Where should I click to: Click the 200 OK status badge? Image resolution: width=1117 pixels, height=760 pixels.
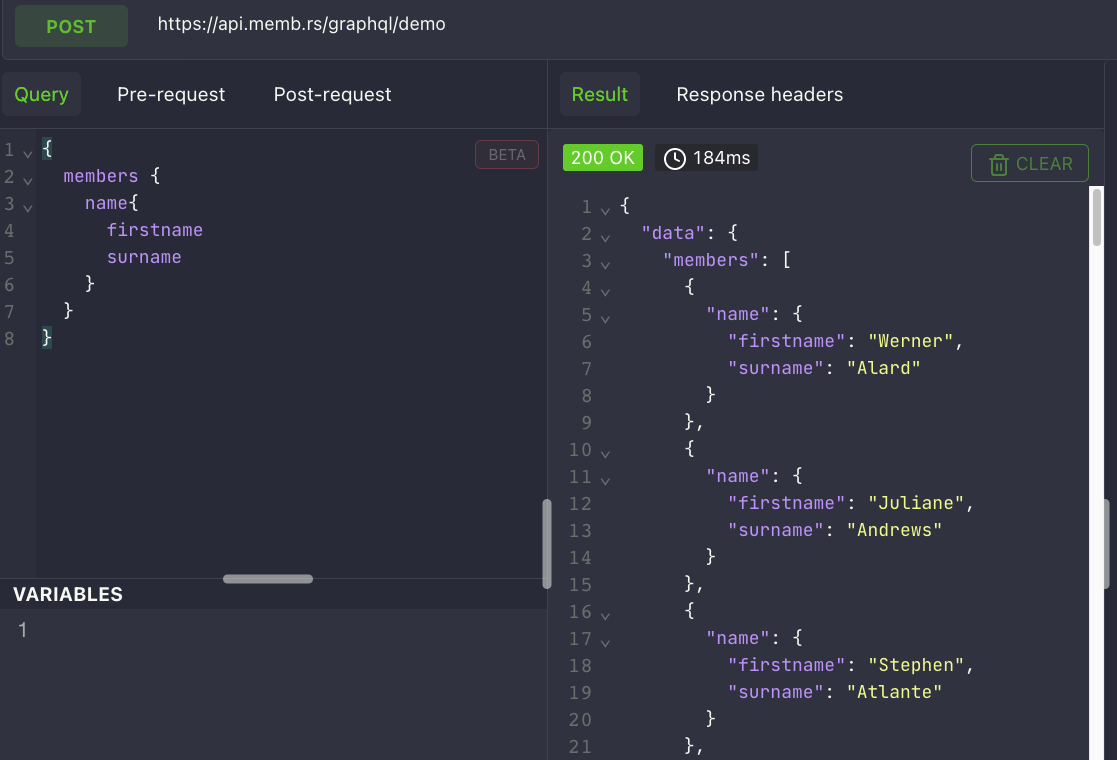click(x=603, y=158)
